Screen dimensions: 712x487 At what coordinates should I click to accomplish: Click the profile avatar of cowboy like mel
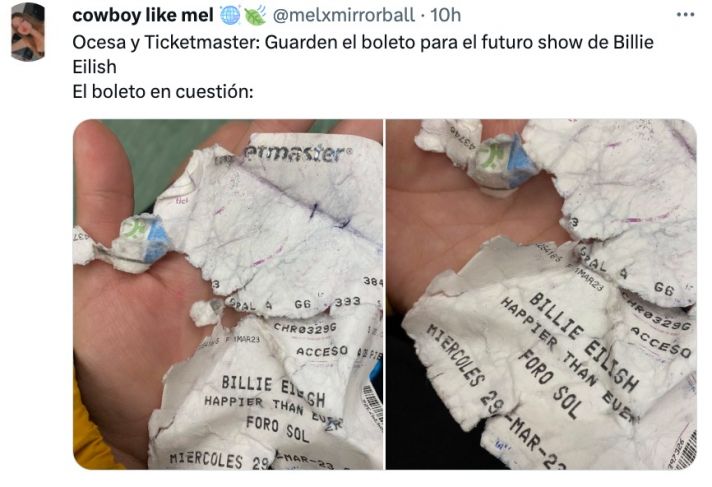click(28, 32)
